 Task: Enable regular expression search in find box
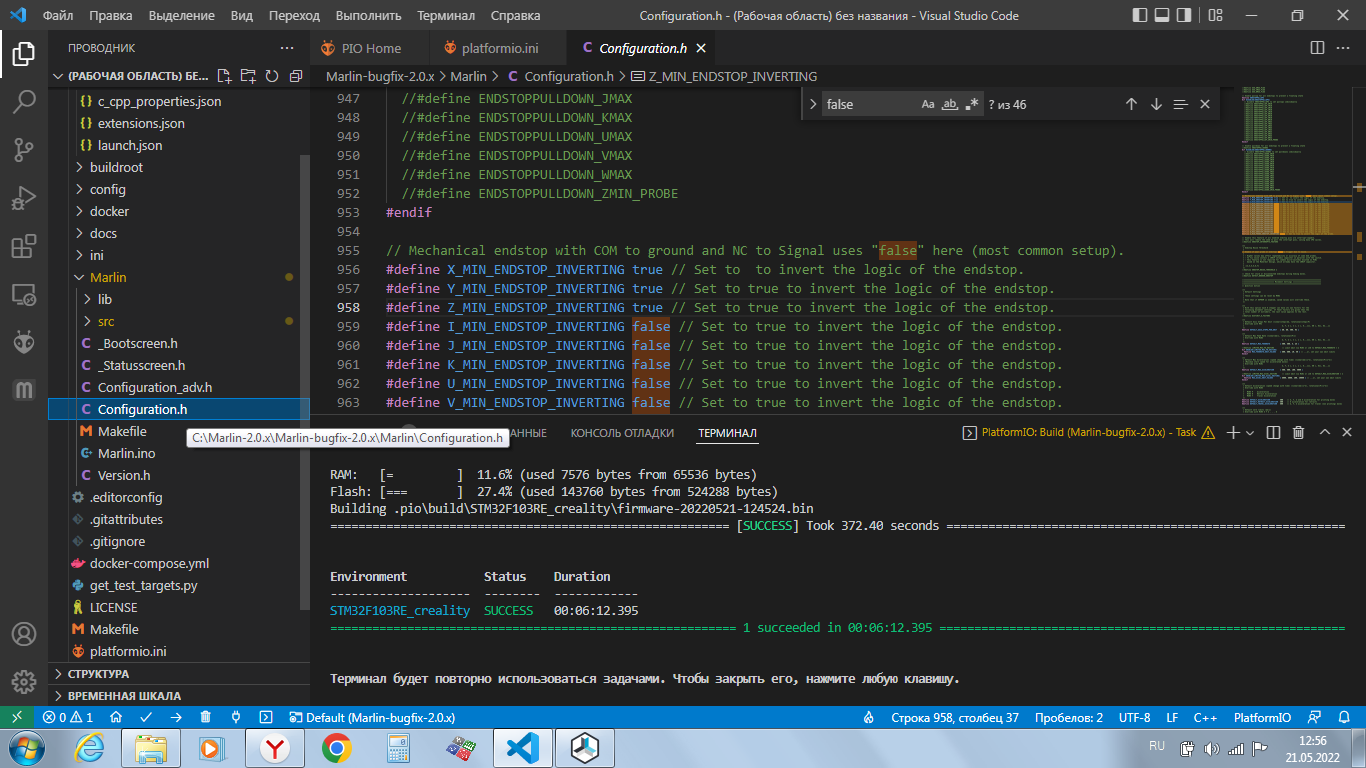pyautogui.click(x=972, y=104)
